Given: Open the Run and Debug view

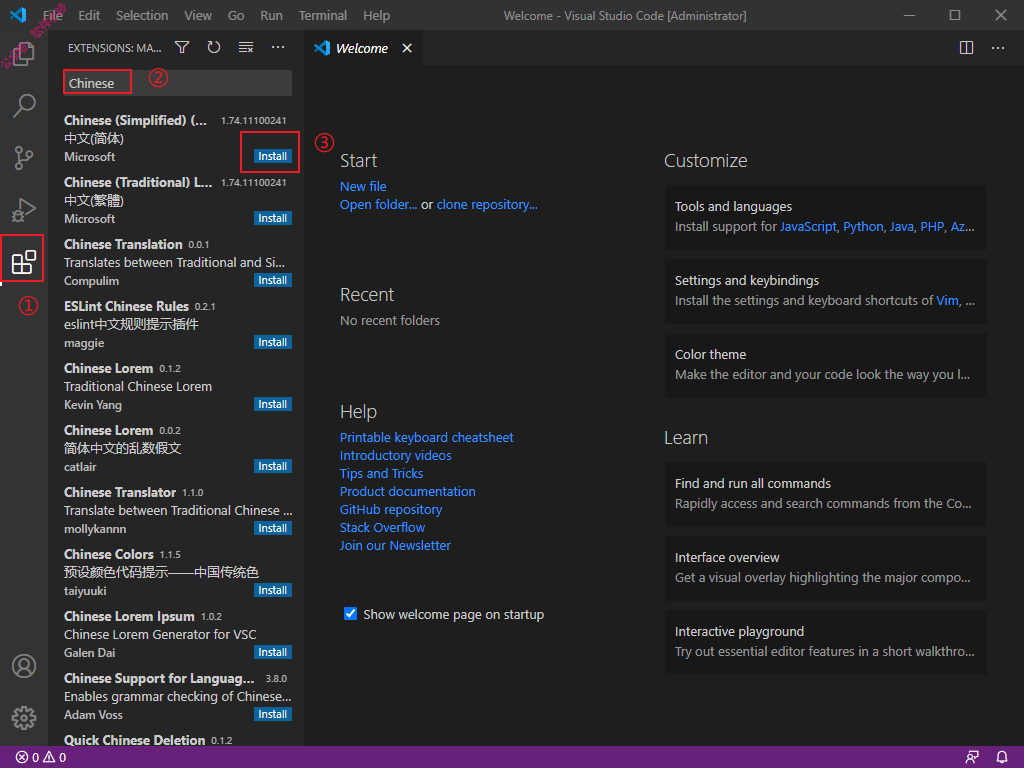Looking at the screenshot, I should [24, 210].
